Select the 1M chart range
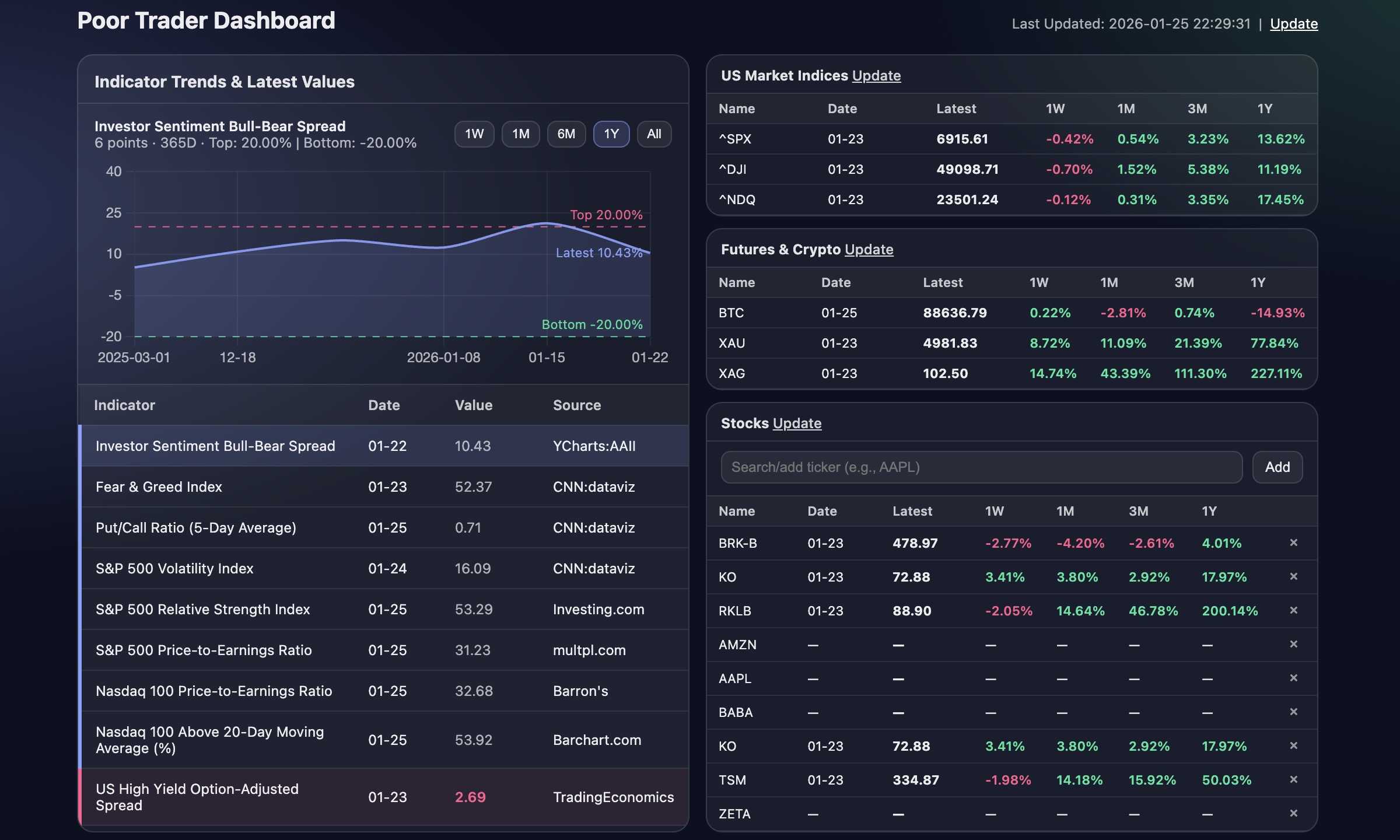The width and height of the screenshot is (1400, 840). 520,134
